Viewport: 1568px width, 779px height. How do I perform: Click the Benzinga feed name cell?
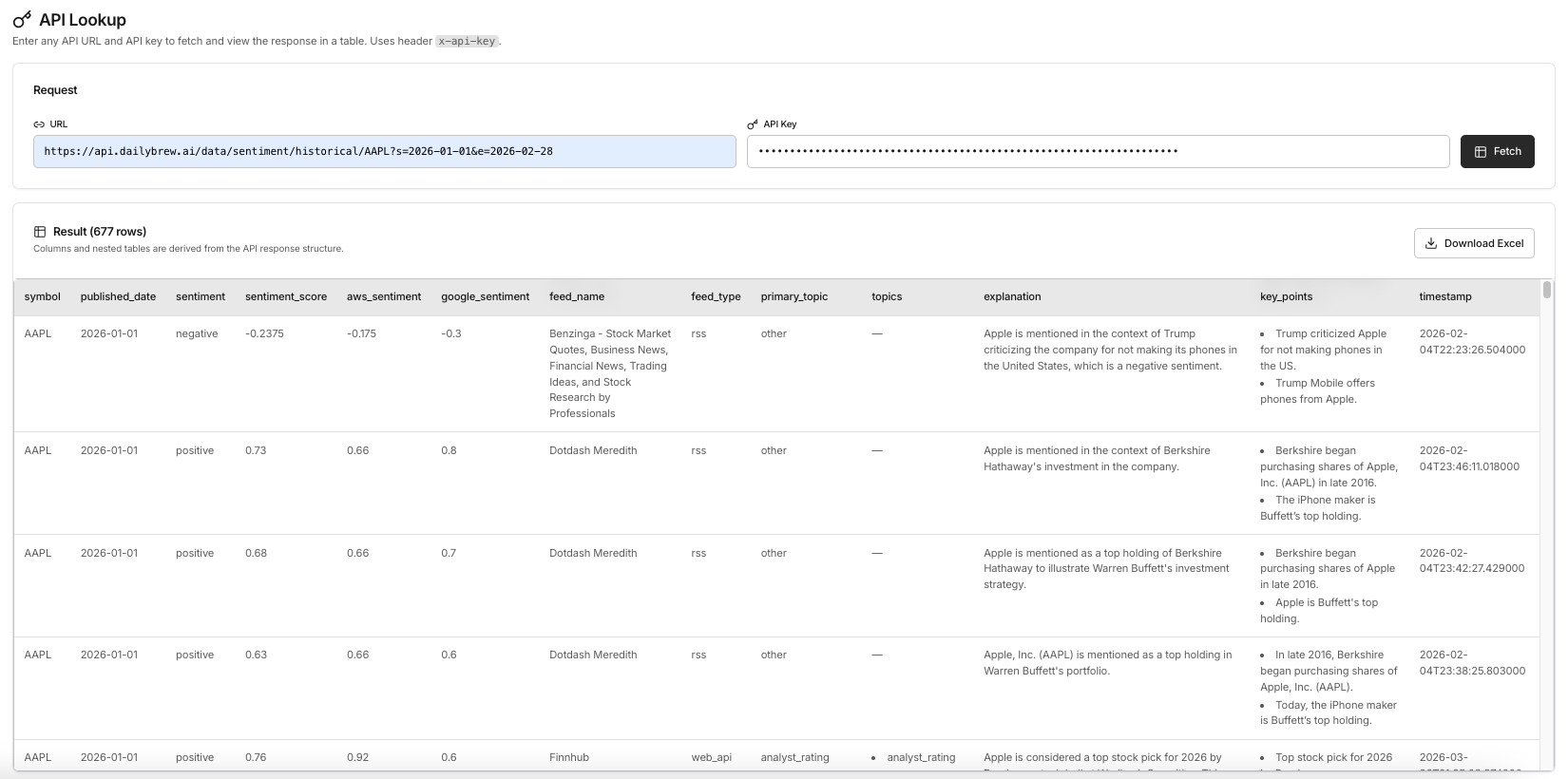coord(610,373)
